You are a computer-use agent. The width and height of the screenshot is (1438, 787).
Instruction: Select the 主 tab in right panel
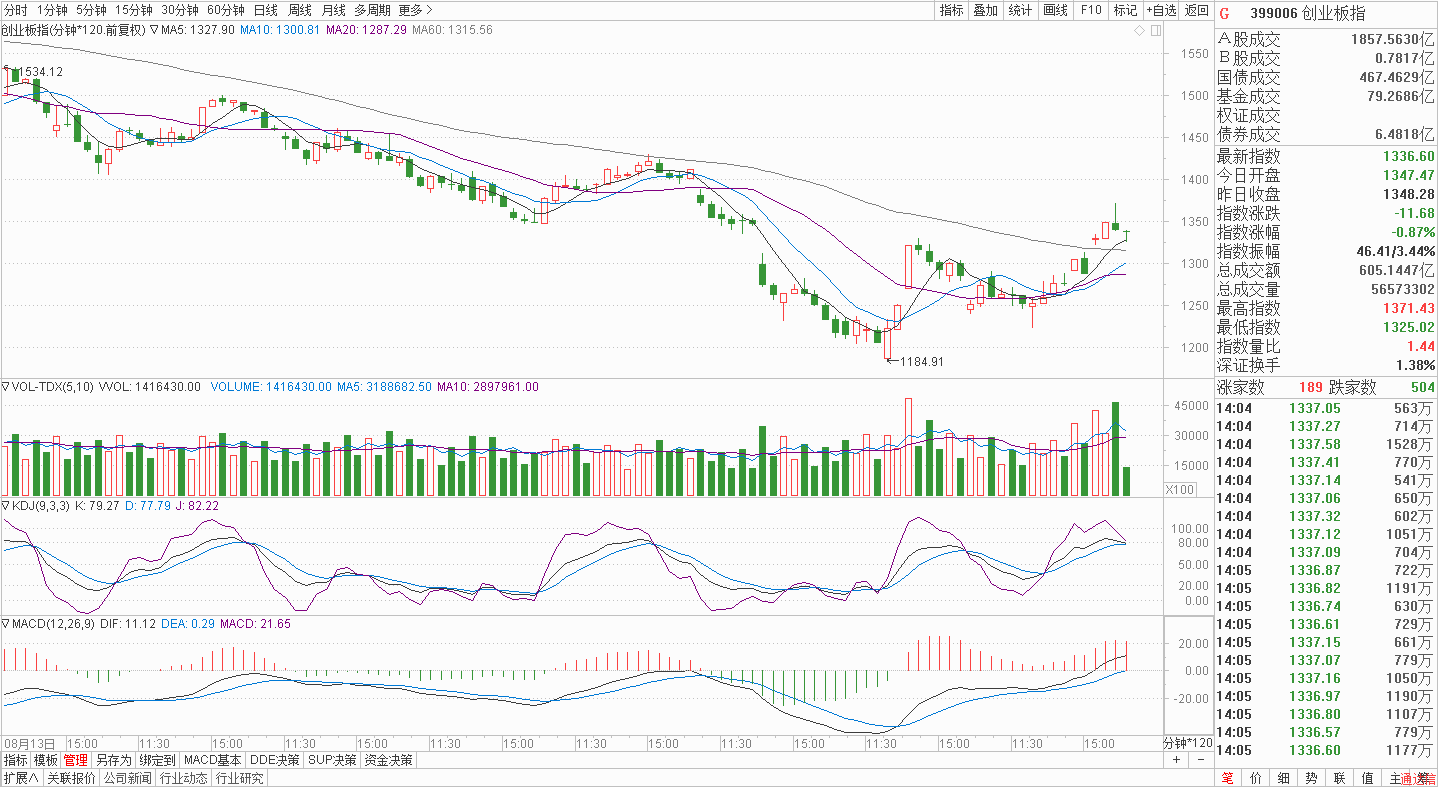1395,778
